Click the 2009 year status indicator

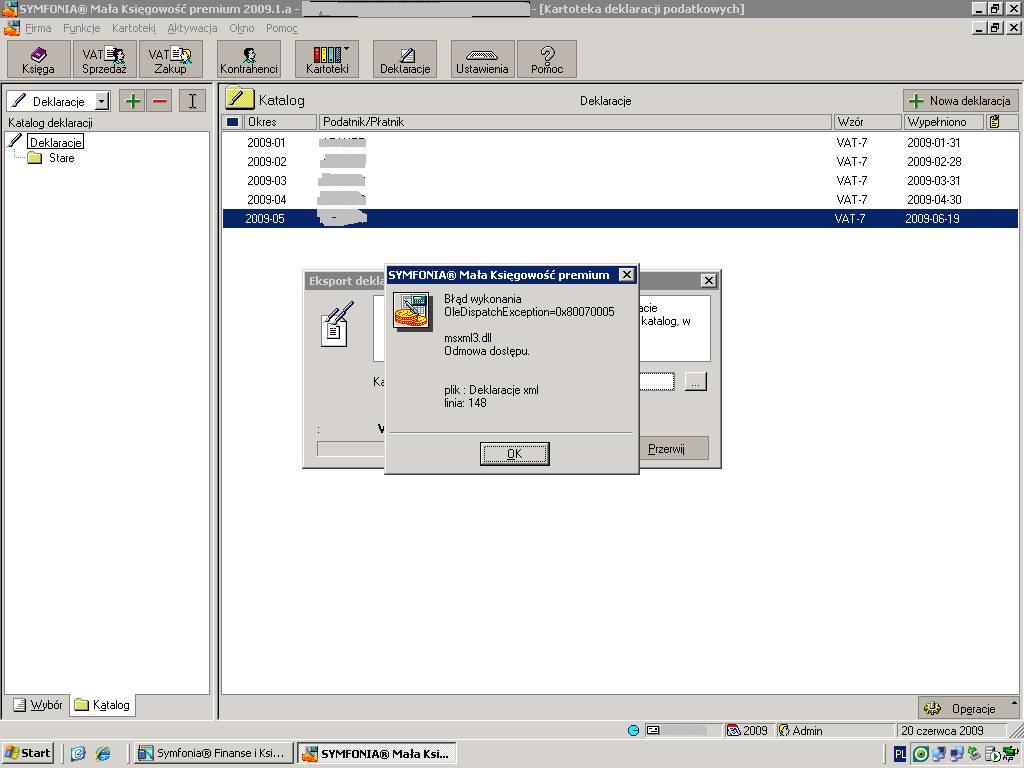tap(748, 730)
